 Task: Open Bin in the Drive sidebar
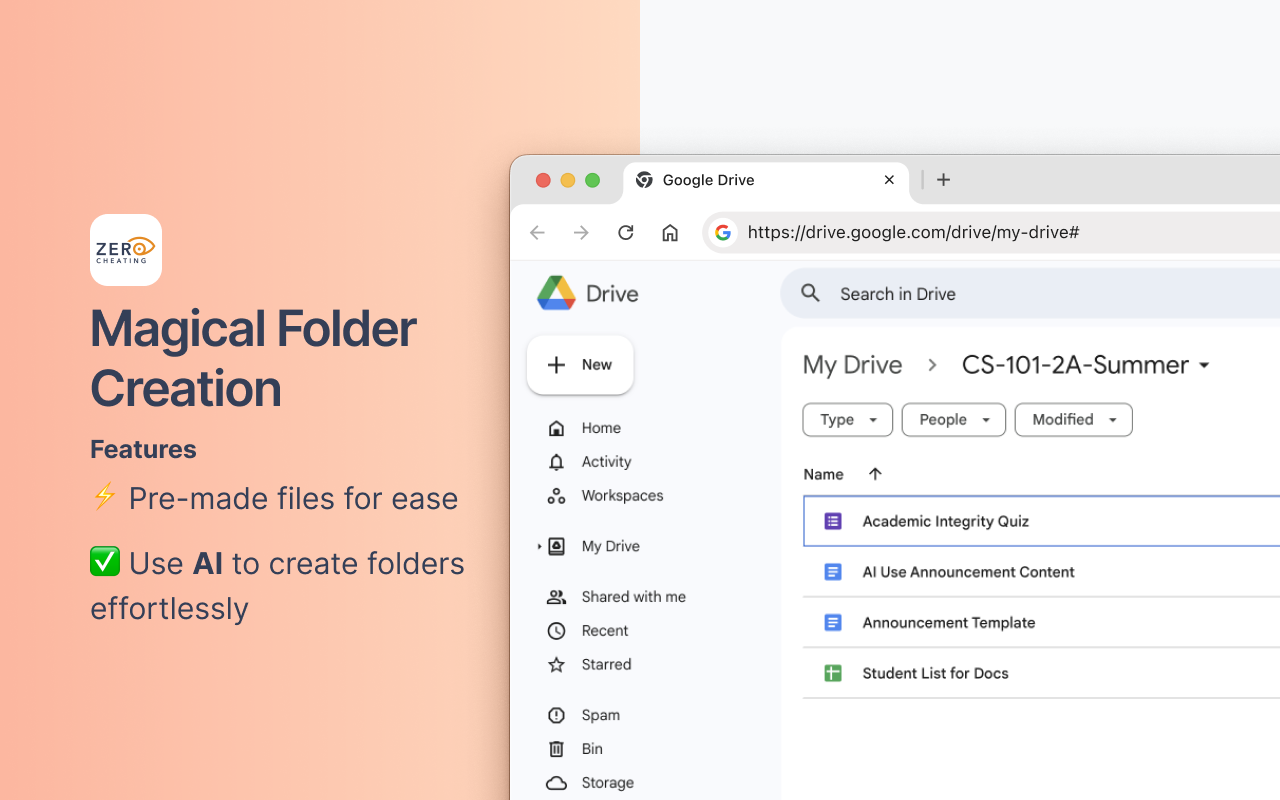pyautogui.click(x=592, y=749)
